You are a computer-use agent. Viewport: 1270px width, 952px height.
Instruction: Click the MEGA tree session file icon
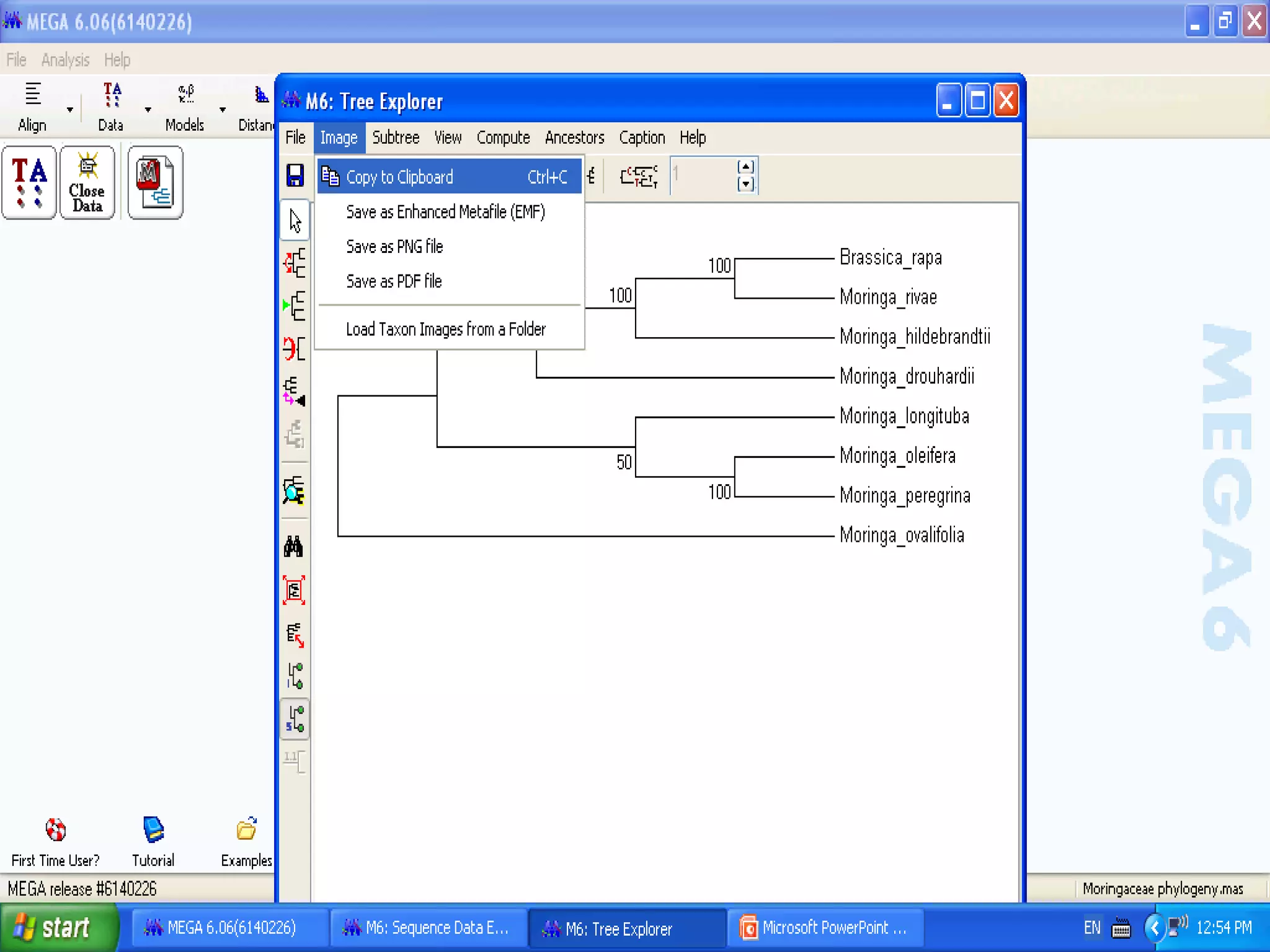[155, 183]
